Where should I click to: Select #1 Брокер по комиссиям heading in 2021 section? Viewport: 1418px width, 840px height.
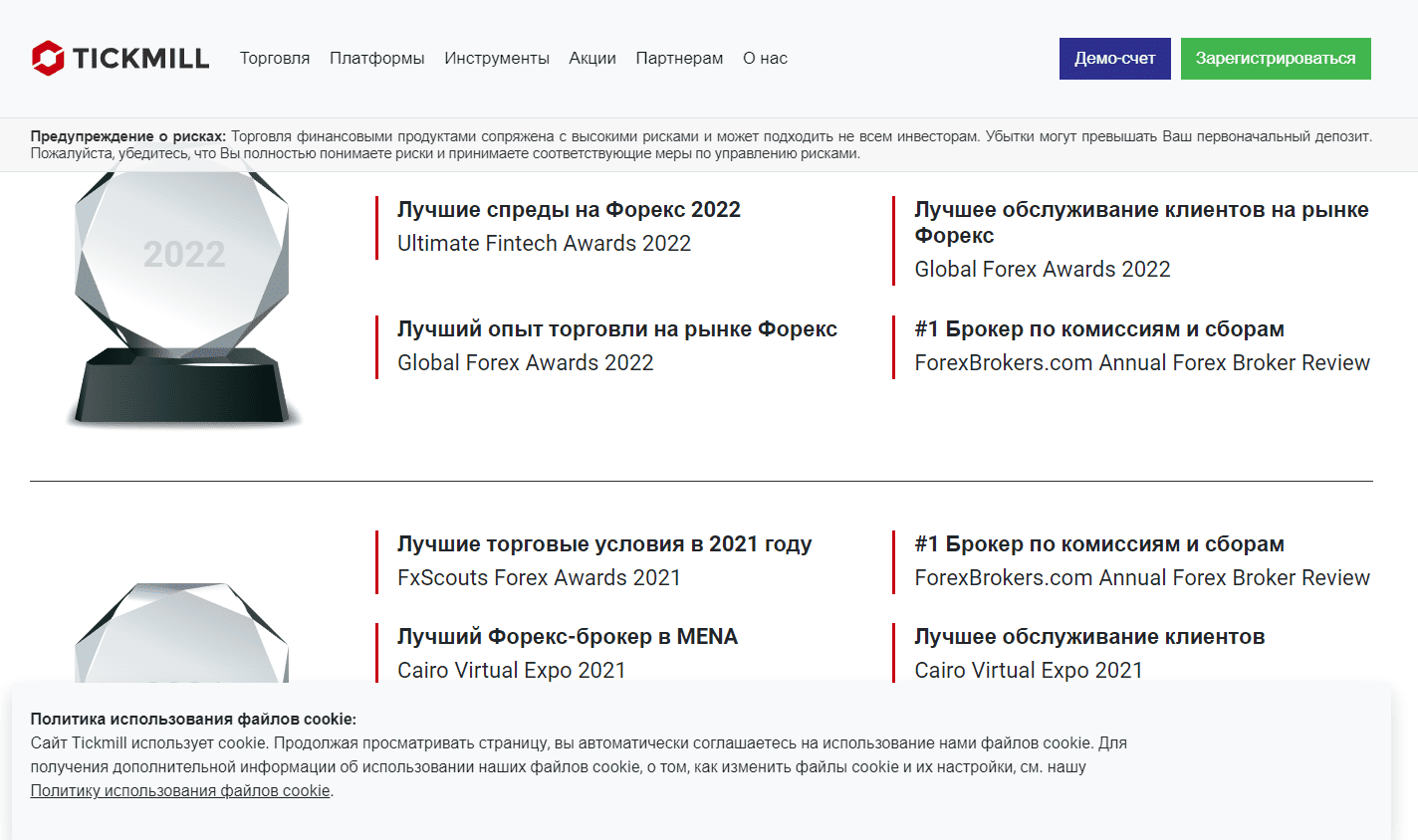tap(1099, 544)
